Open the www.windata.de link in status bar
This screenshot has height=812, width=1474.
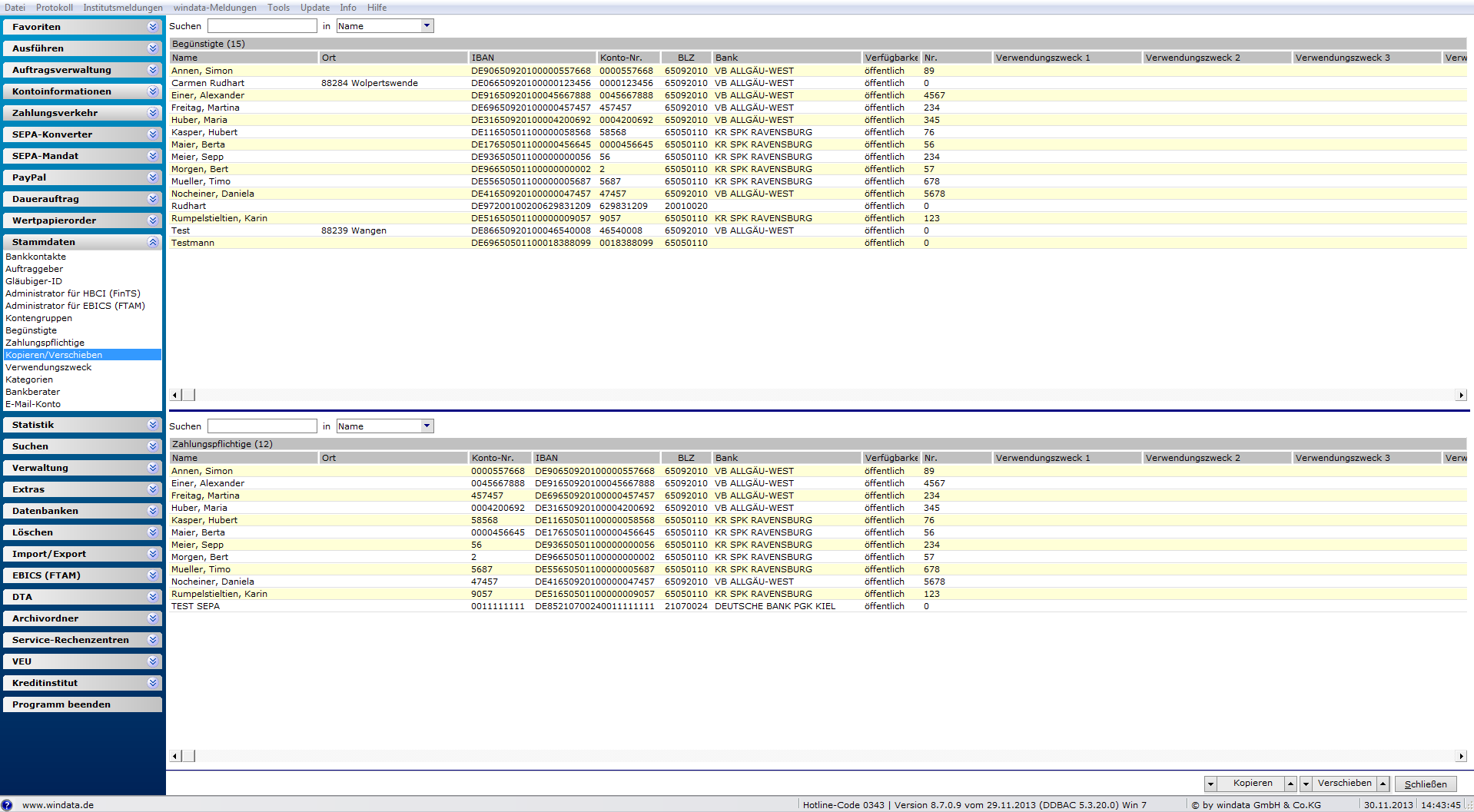[x=58, y=805]
